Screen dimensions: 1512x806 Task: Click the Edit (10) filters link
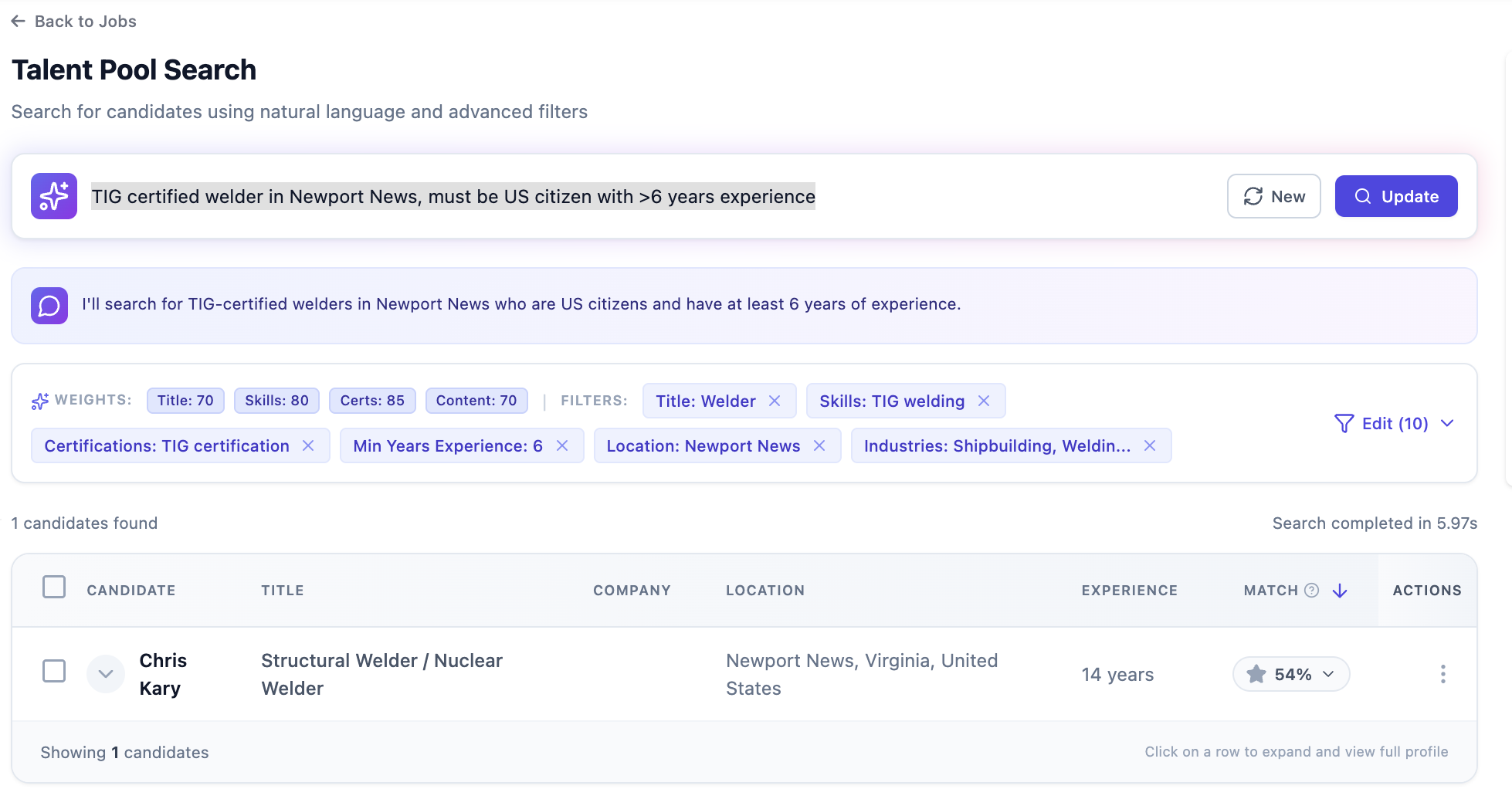pyautogui.click(x=1395, y=423)
